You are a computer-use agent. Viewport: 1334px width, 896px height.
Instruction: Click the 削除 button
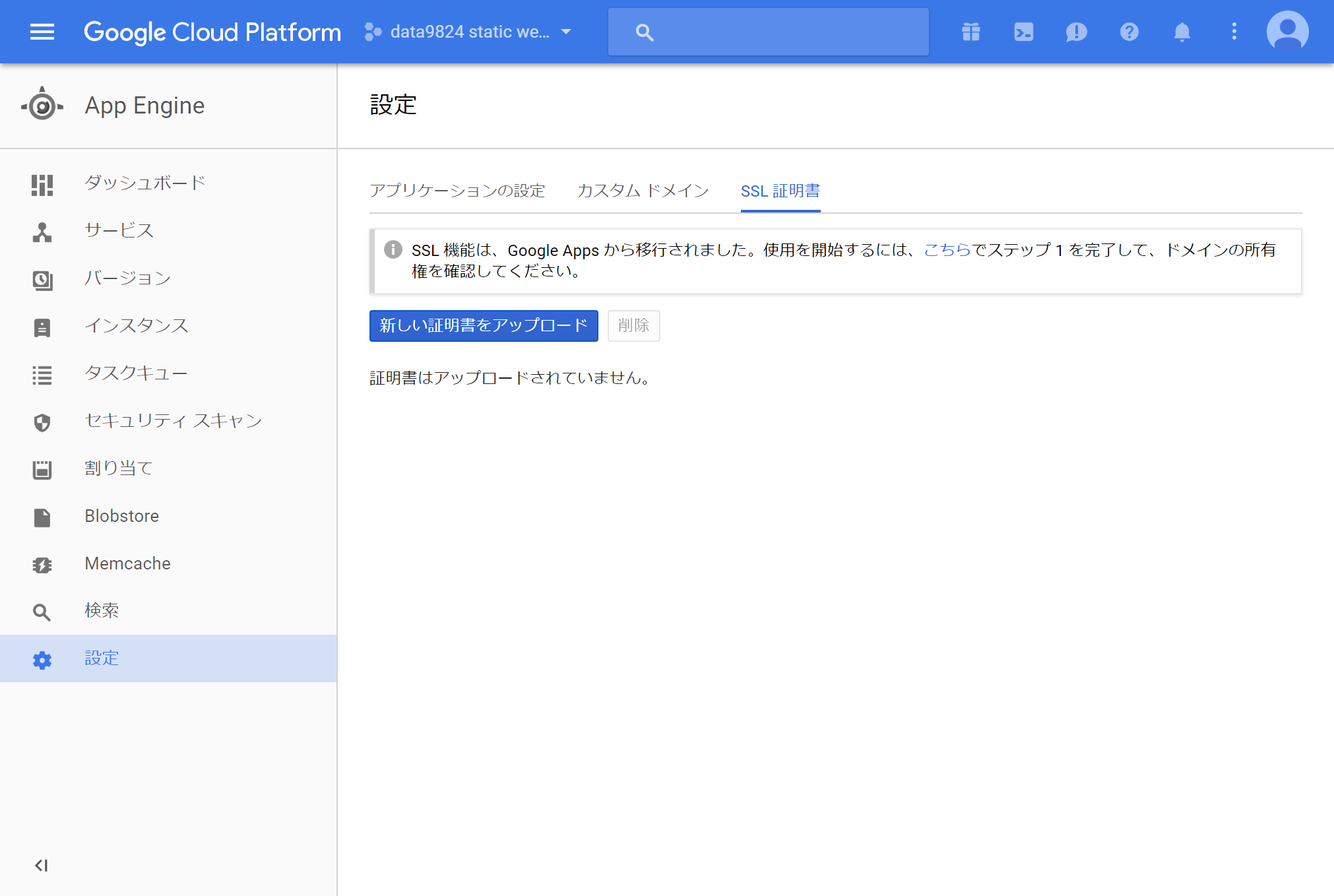pos(633,326)
